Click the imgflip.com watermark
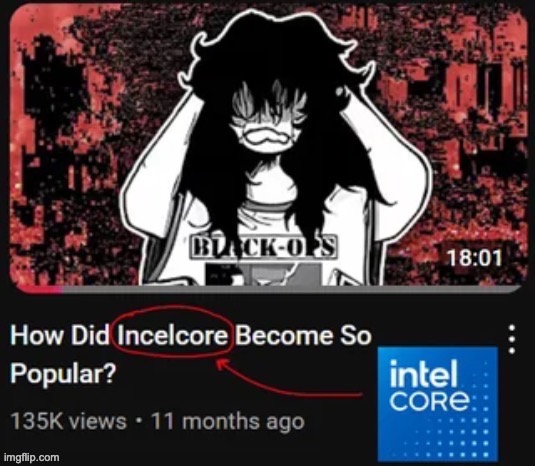The width and height of the screenshot is (535, 466). click(31, 457)
